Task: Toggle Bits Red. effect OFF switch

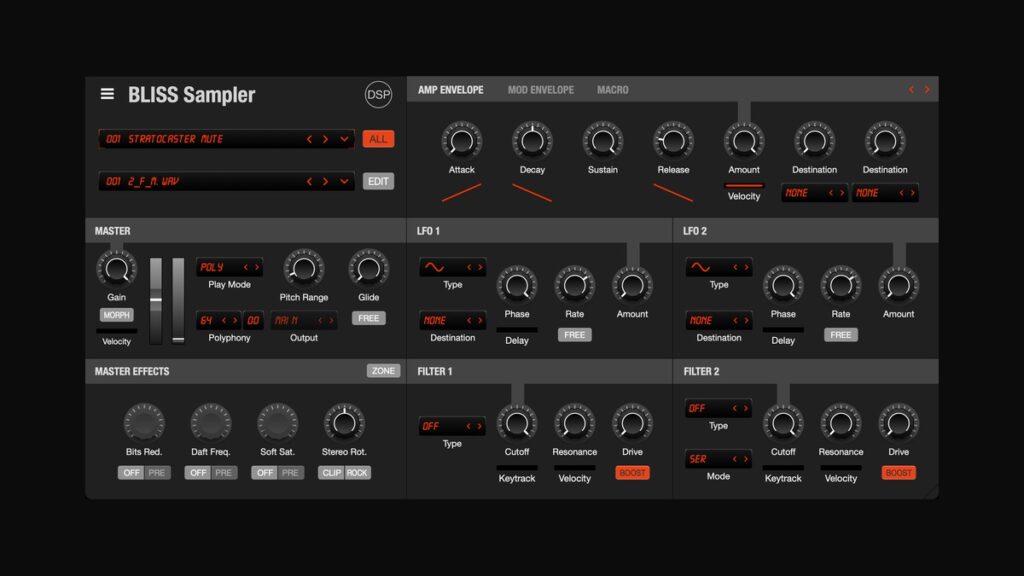Action: click(x=130, y=472)
